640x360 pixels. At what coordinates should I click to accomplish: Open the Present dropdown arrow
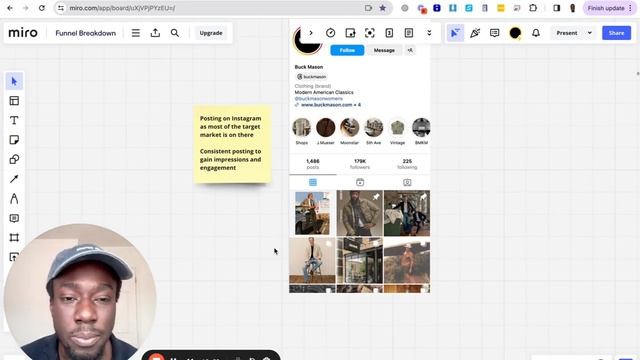(590, 33)
